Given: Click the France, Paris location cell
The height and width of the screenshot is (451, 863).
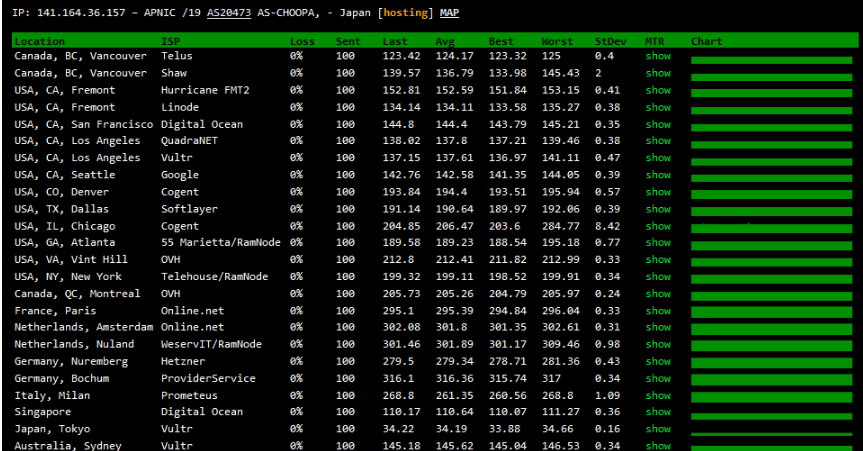Looking at the screenshot, I should 55,311.
